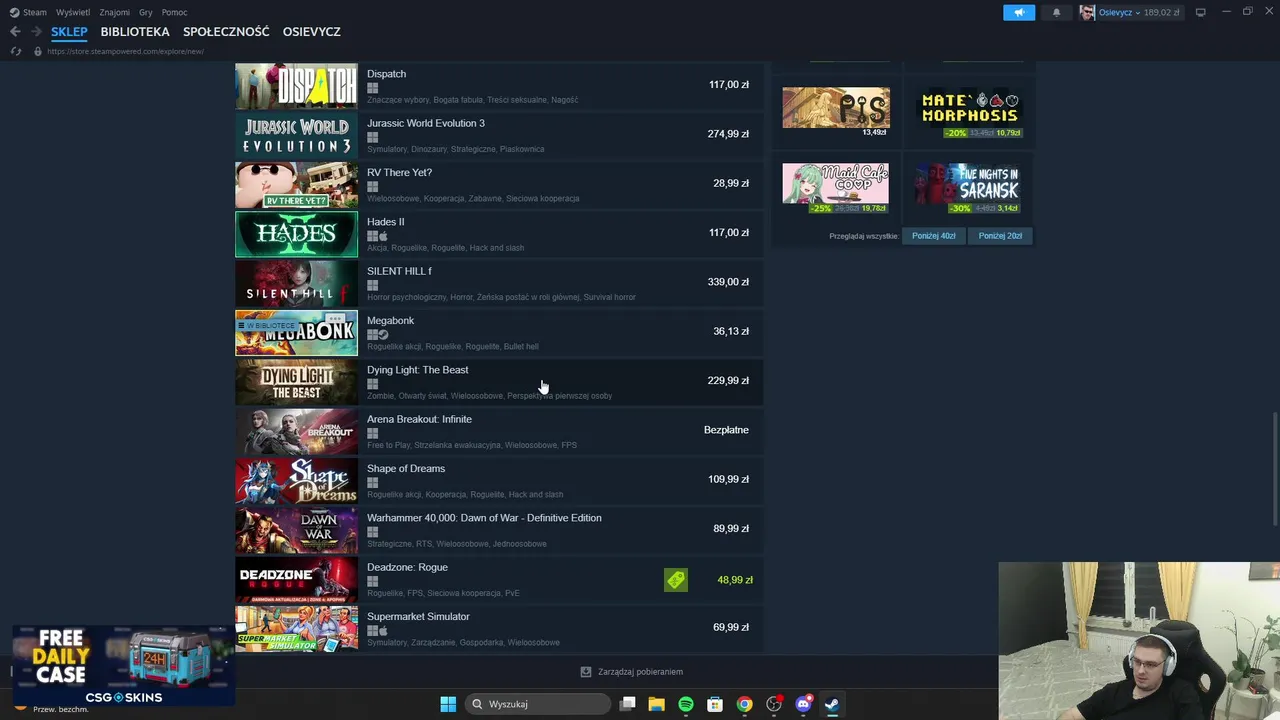Screen dimensions: 1280x720
Task: Click the Poniżej 20zł button
Action: (x=1000, y=236)
